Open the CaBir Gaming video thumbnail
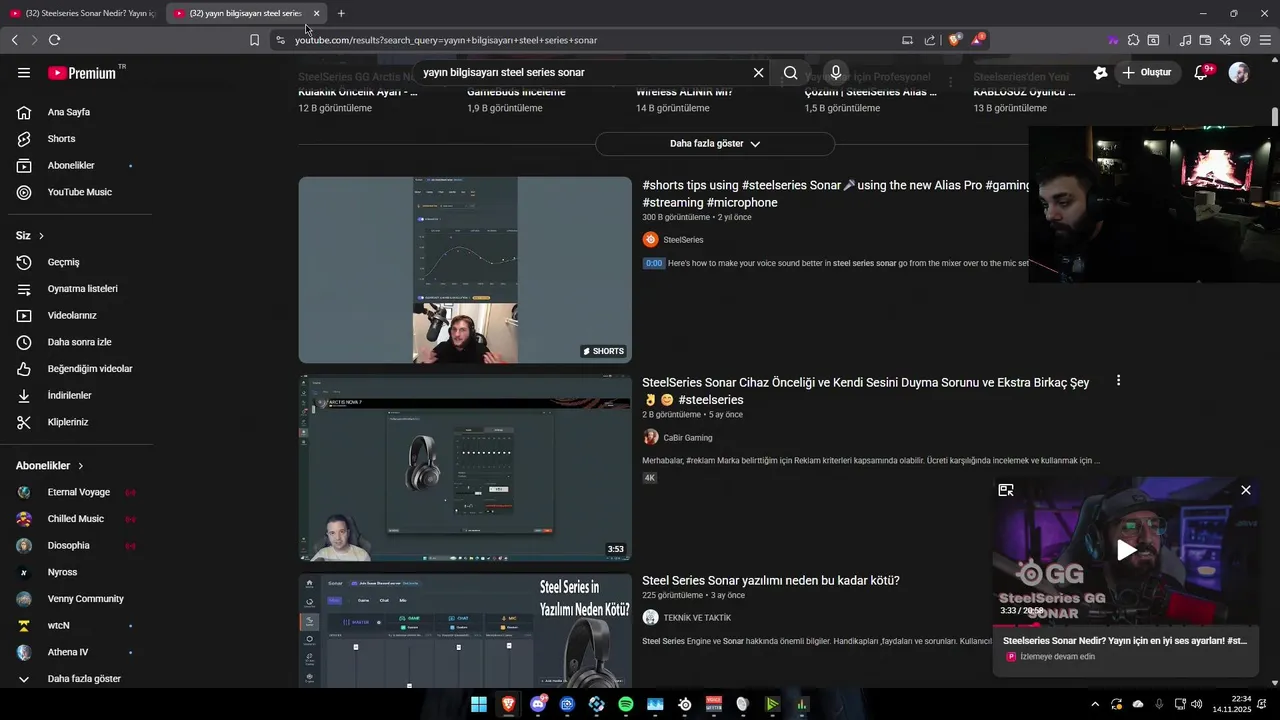The width and height of the screenshot is (1280, 720). pos(465,468)
